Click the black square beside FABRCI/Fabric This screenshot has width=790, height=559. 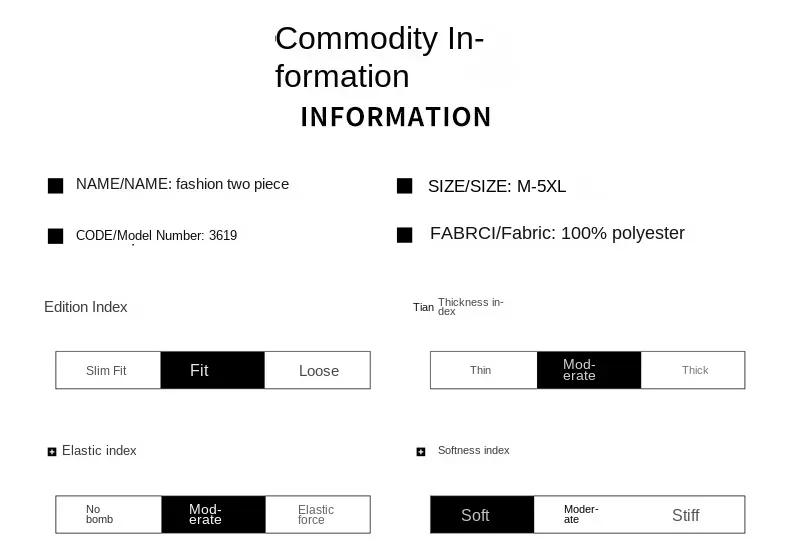405,235
